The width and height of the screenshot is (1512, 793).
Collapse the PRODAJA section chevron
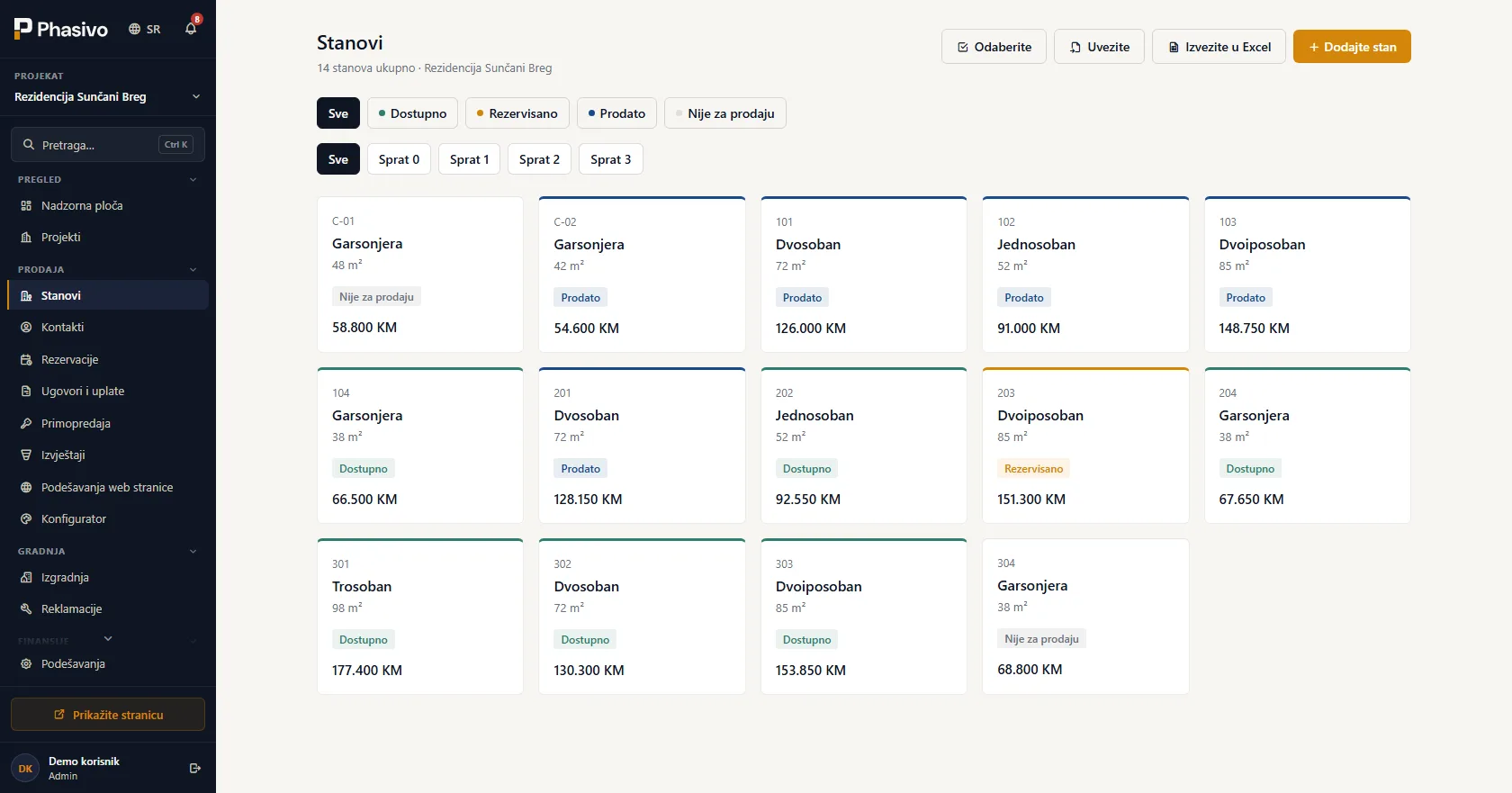tap(193, 269)
